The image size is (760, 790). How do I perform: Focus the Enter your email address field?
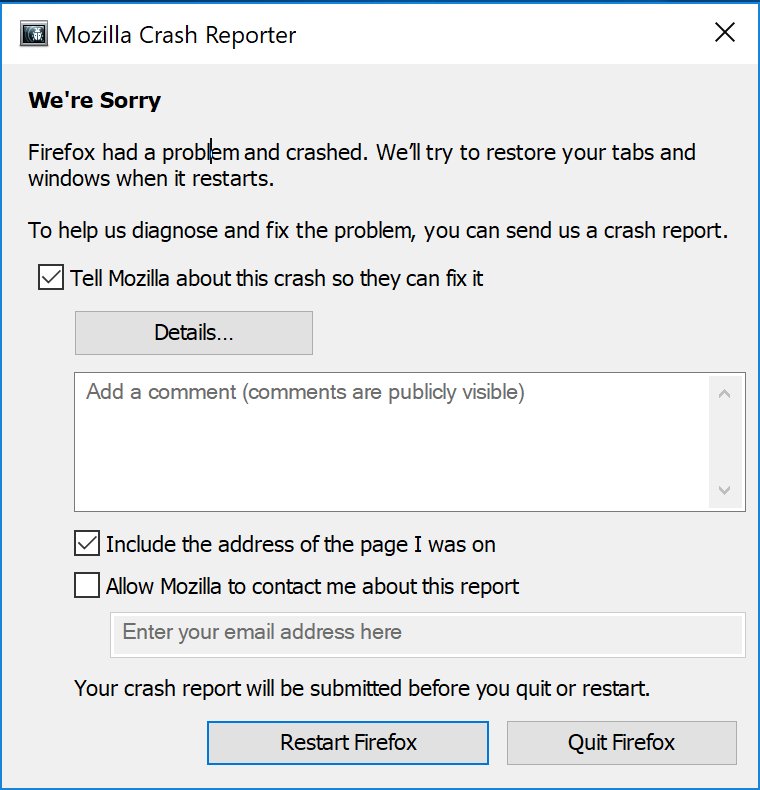[x=427, y=633]
